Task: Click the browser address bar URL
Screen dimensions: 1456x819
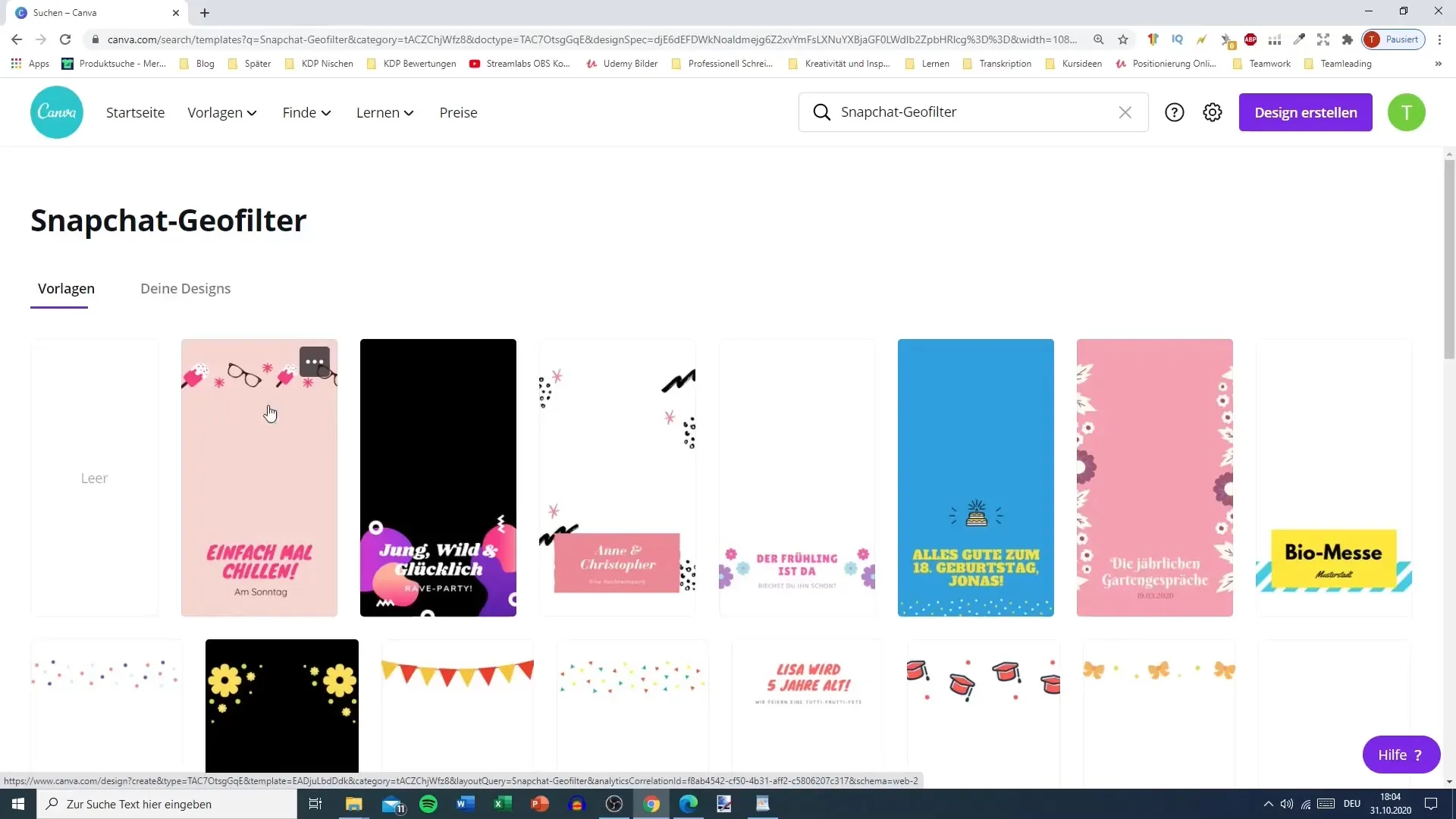Action: 591,39
